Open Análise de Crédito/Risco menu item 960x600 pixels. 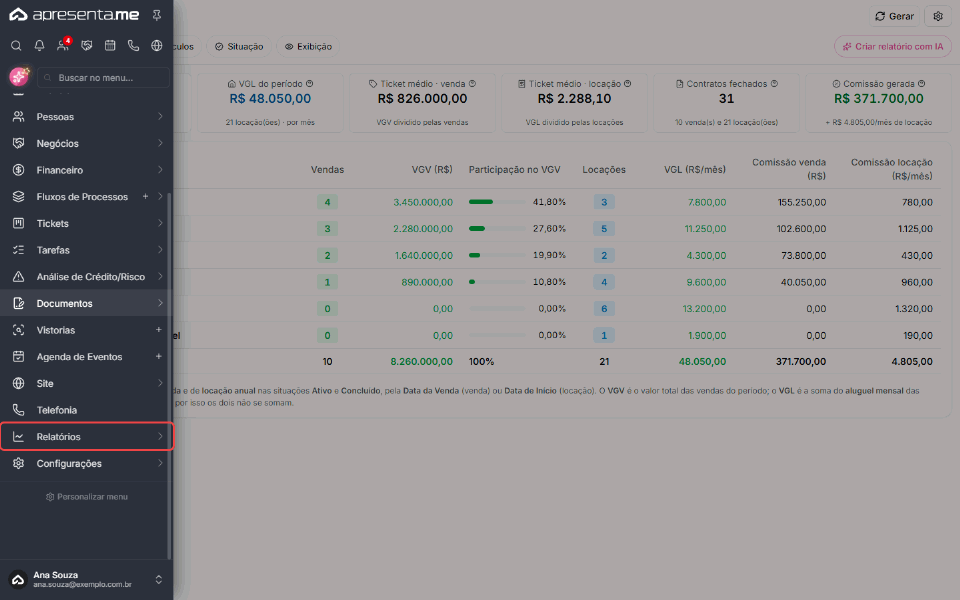pyautogui.click(x=86, y=277)
